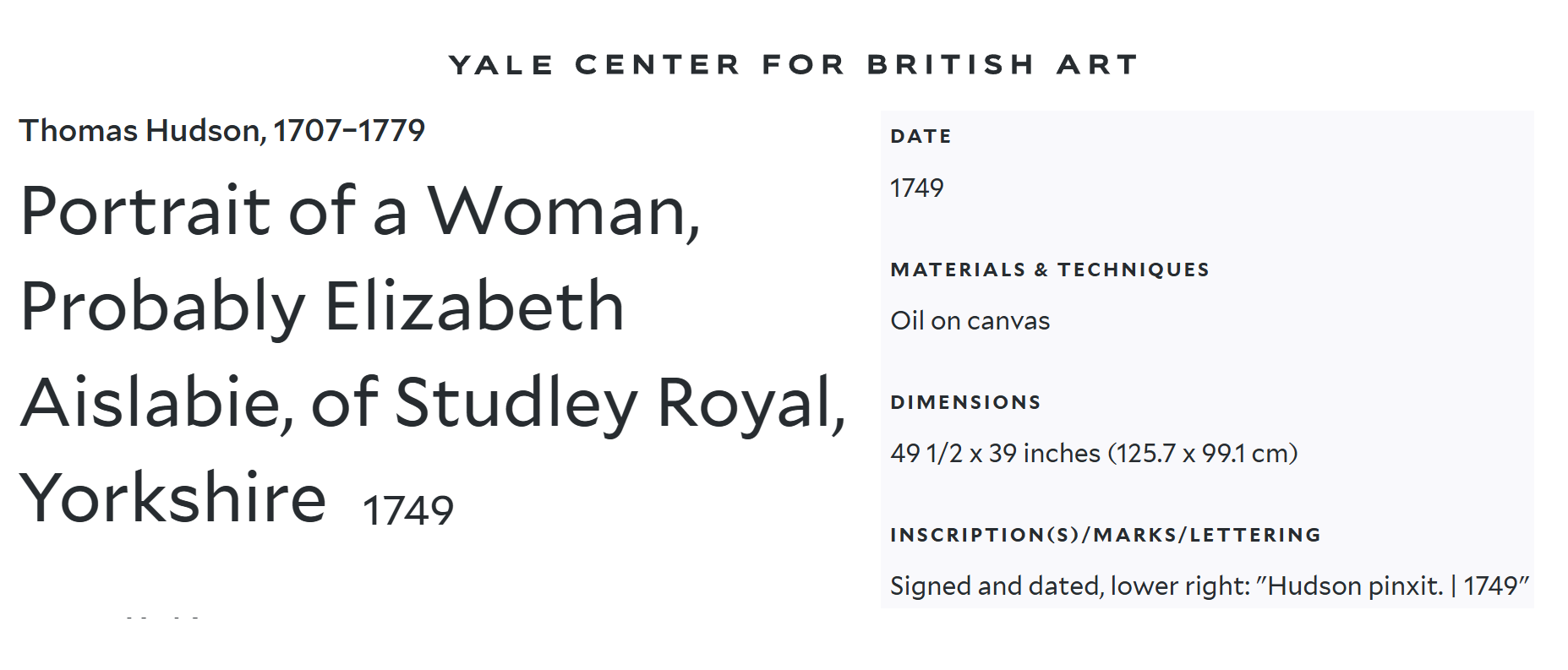Viewport: 1568px width, 670px height.
Task: Click the word BRITISH in header
Action: (951, 65)
